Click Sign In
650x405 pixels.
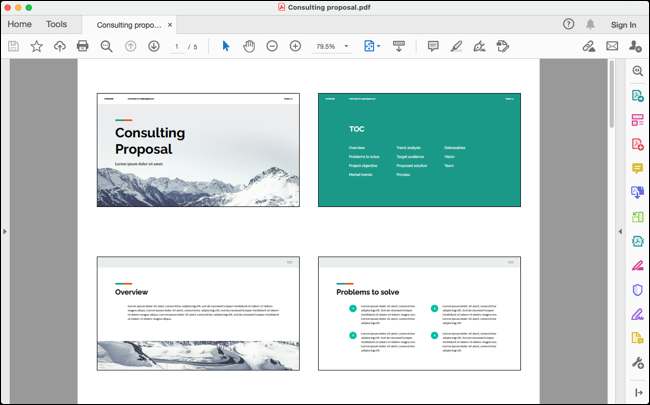click(x=623, y=25)
